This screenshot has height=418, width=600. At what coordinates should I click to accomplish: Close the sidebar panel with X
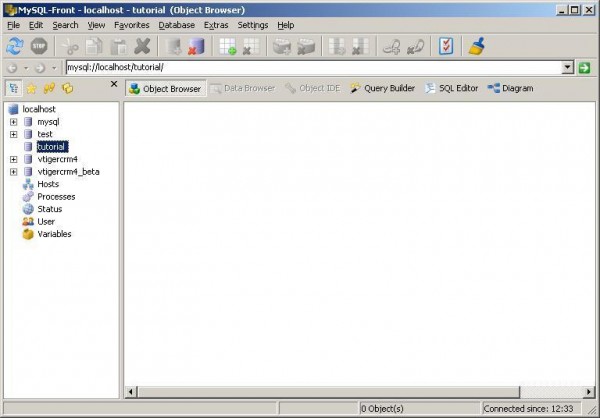[114, 84]
